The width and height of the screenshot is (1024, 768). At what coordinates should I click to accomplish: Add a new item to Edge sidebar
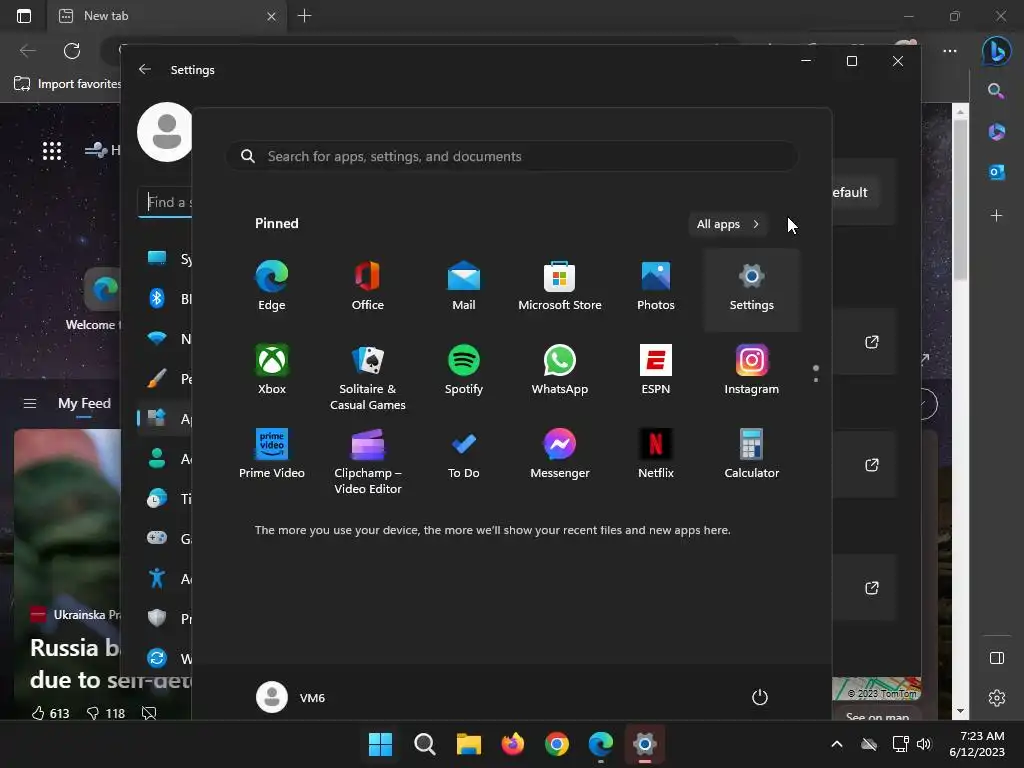point(996,216)
